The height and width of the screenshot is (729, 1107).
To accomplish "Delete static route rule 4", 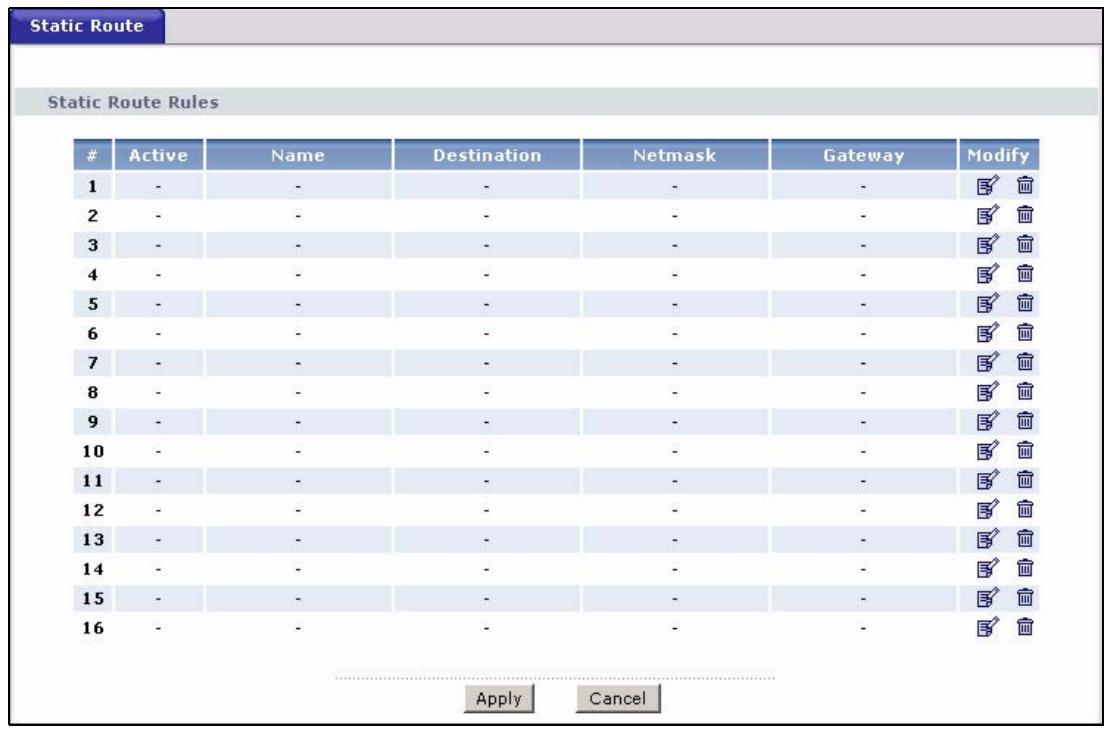I will click(x=1025, y=274).
